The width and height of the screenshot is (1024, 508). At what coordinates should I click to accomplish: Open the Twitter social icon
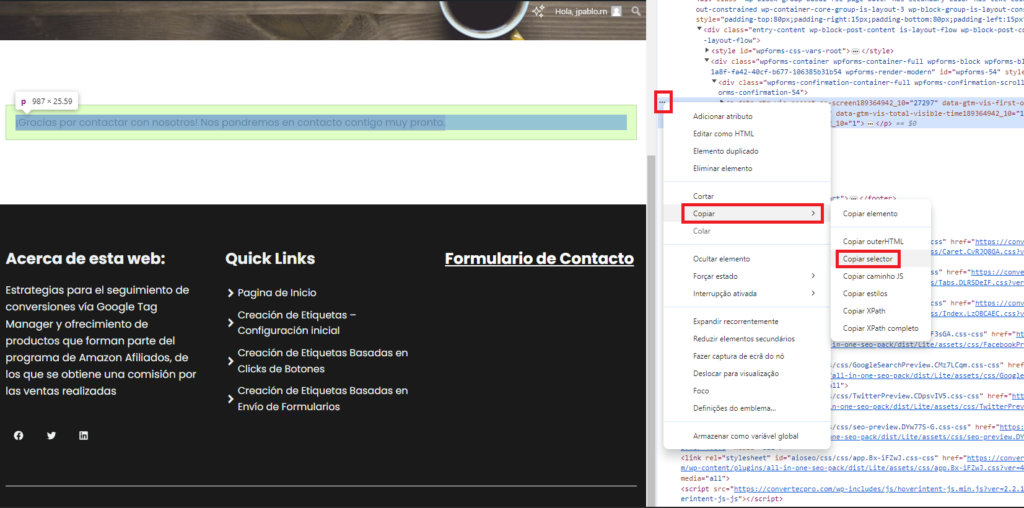click(x=51, y=435)
